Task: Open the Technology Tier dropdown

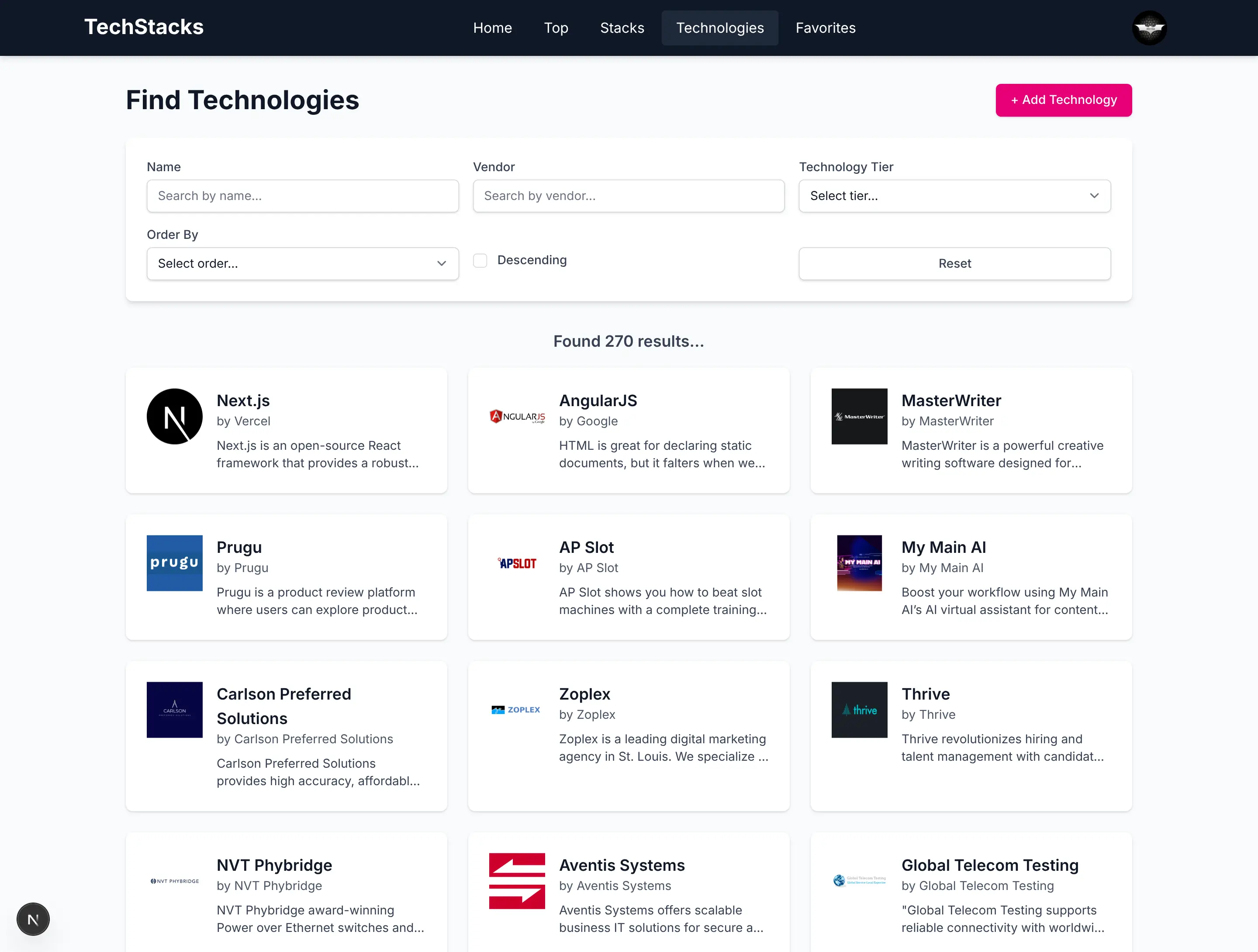Action: (954, 196)
